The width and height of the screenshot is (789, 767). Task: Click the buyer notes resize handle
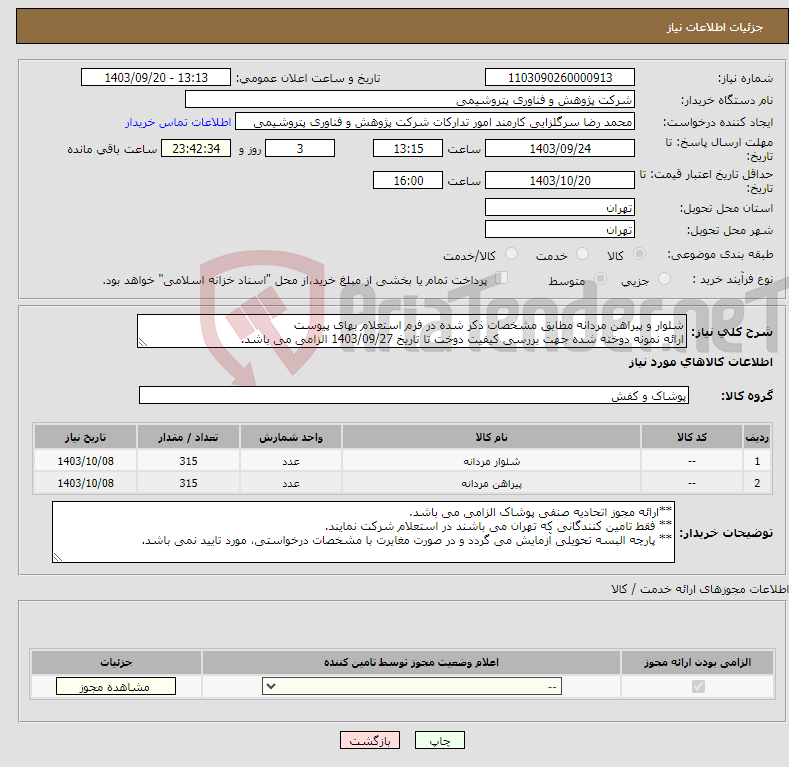pyautogui.click(x=58, y=557)
